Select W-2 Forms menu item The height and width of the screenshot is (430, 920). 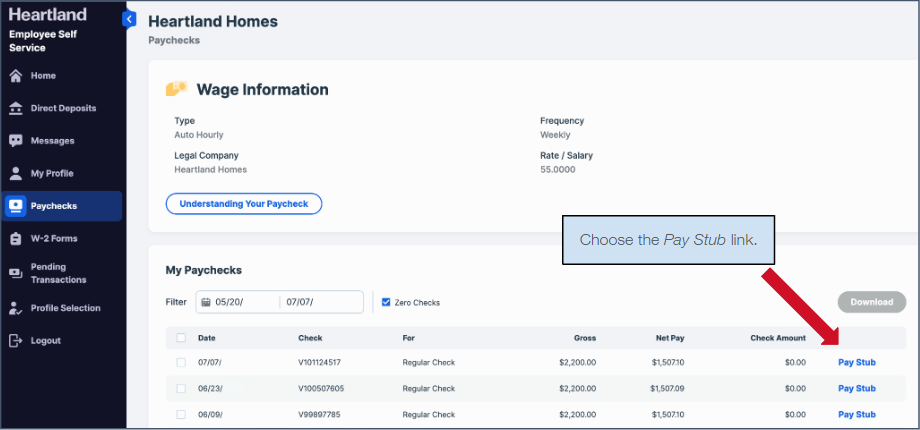pyautogui.click(x=54, y=239)
